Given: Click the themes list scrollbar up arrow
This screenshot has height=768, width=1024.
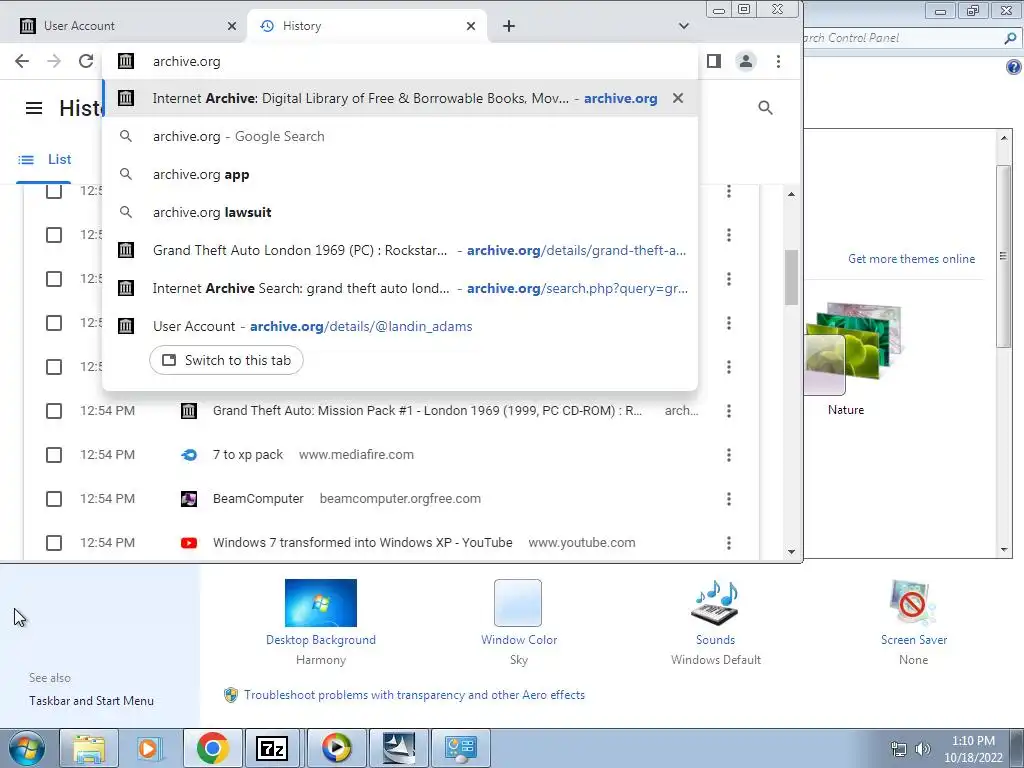Looking at the screenshot, I should [1004, 138].
